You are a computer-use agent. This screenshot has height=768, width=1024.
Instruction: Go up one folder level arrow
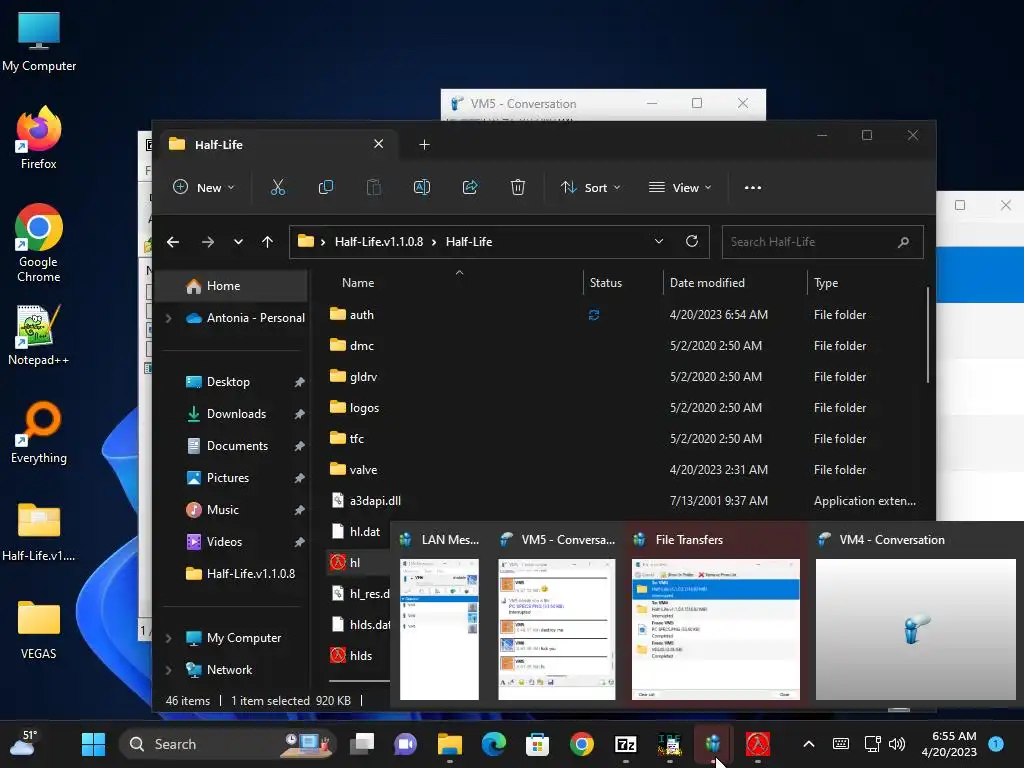(267, 242)
